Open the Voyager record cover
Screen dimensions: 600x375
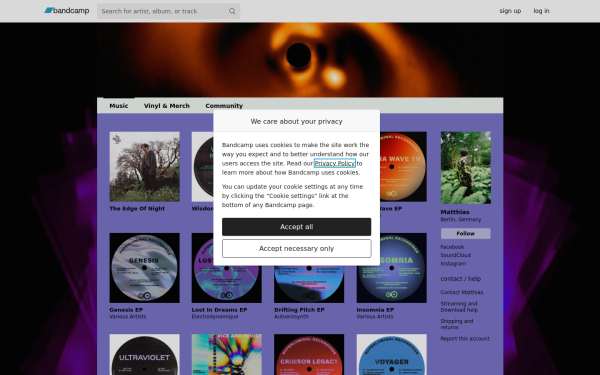pos(391,354)
